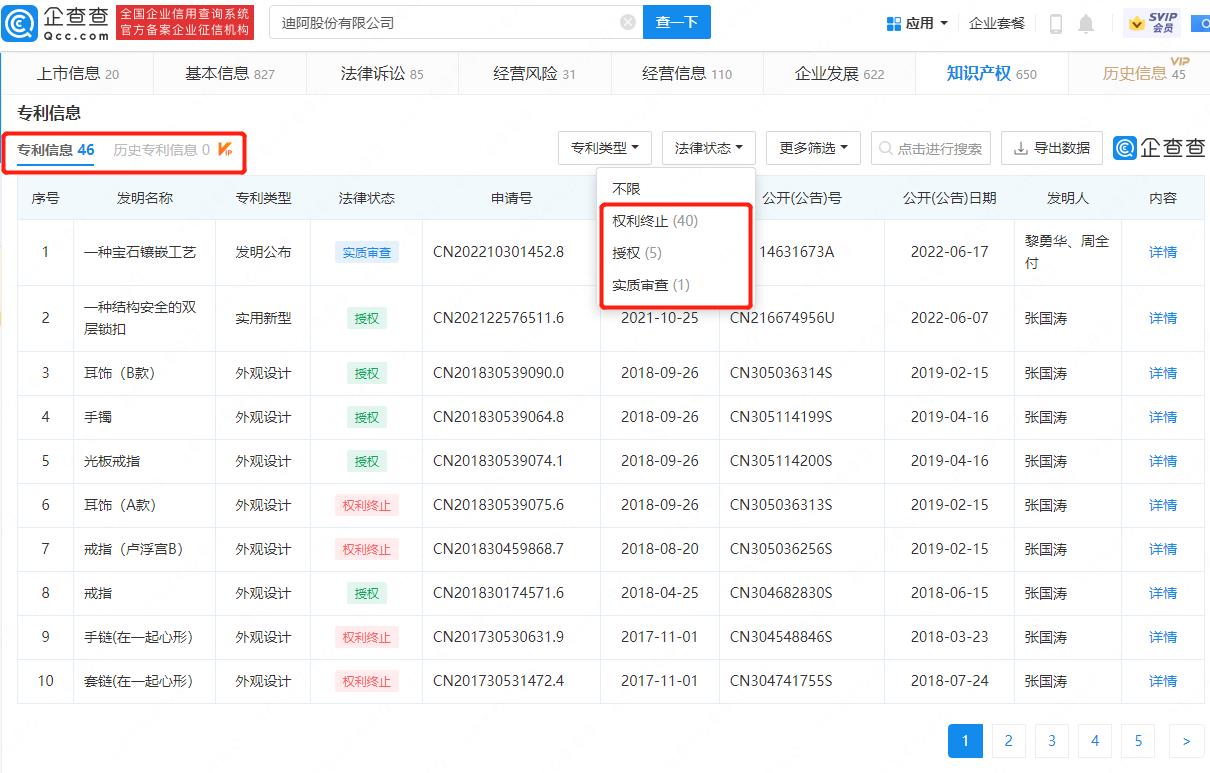
Task: Click application number CN201830174571.6
Action: (498, 593)
